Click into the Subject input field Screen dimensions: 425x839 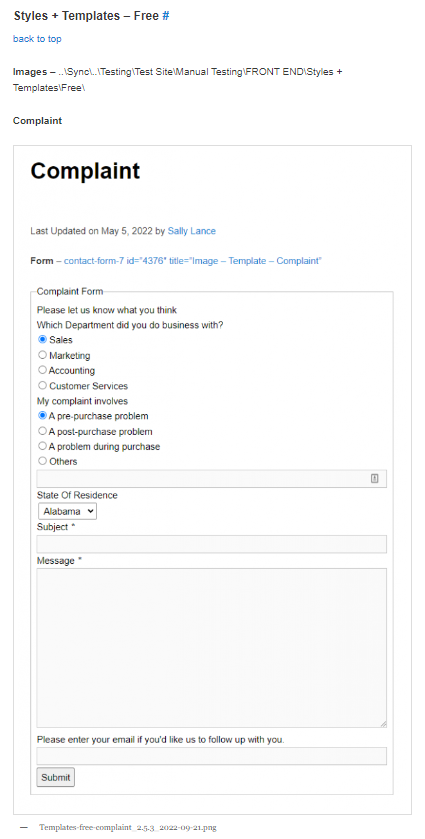click(211, 544)
